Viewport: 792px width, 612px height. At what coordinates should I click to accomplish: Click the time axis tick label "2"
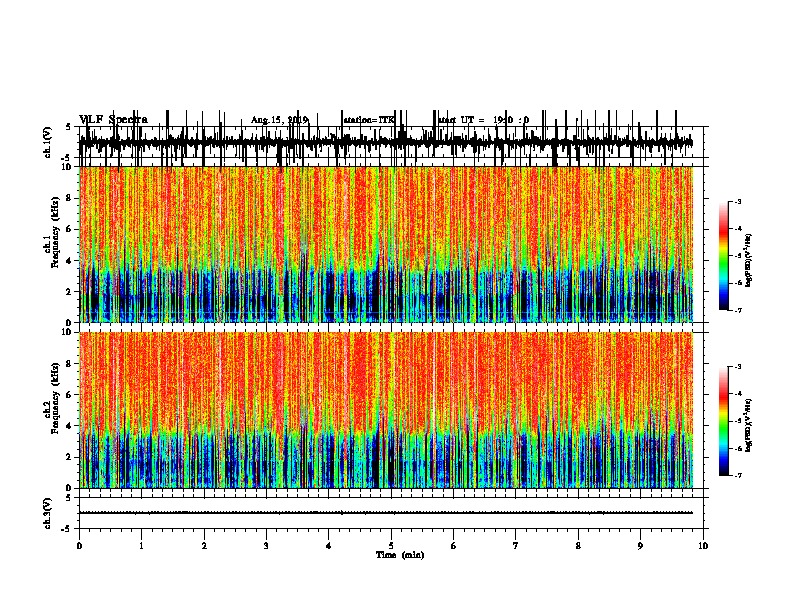[204, 546]
